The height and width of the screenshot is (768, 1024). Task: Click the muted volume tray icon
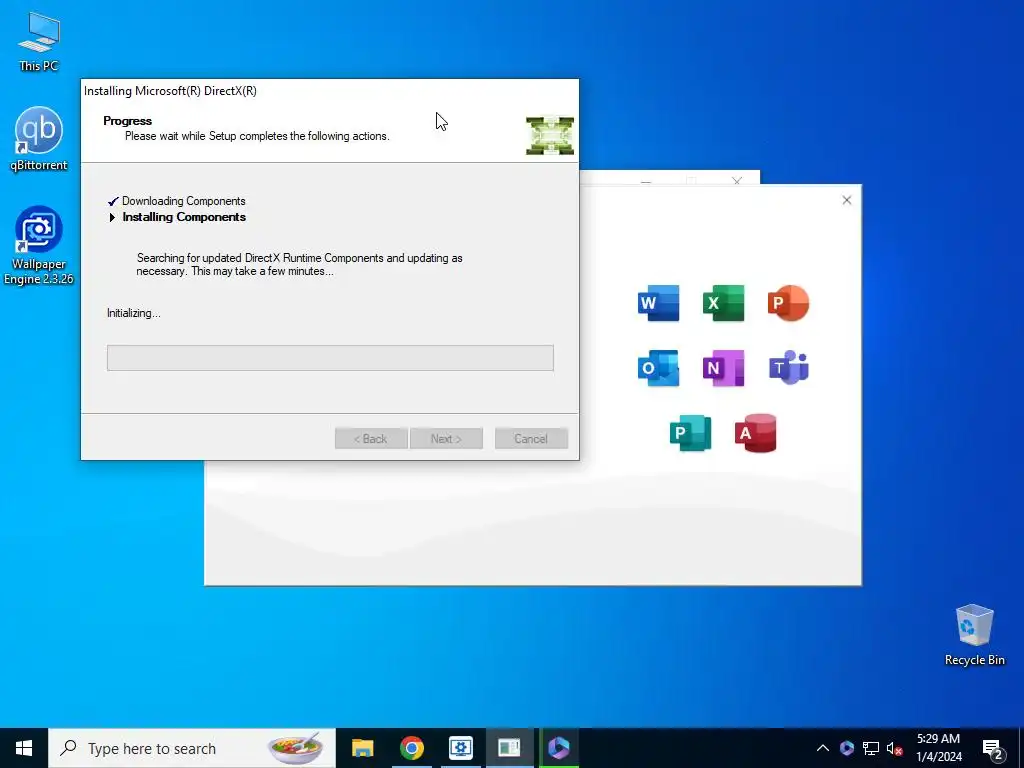coord(894,748)
